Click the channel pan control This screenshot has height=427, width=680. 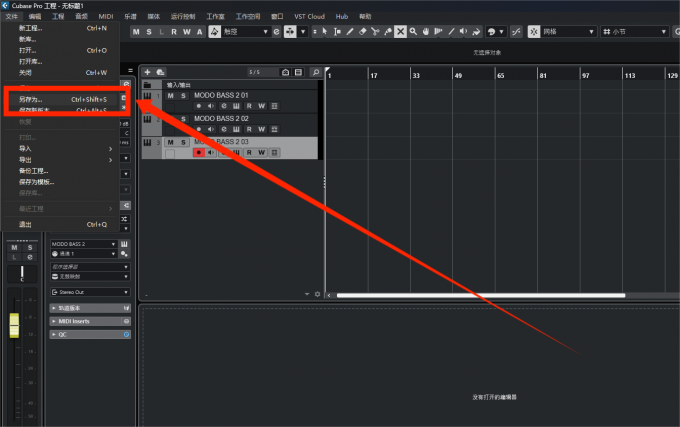coord(22,273)
